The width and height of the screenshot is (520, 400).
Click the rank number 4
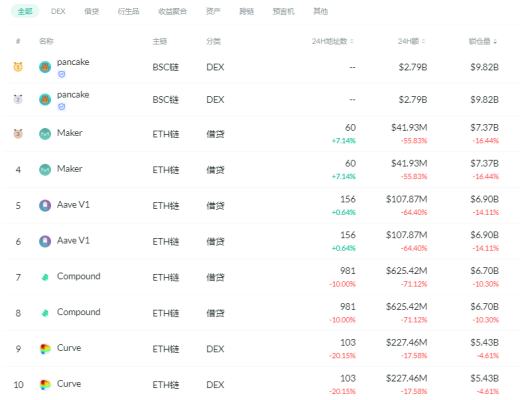18,170
